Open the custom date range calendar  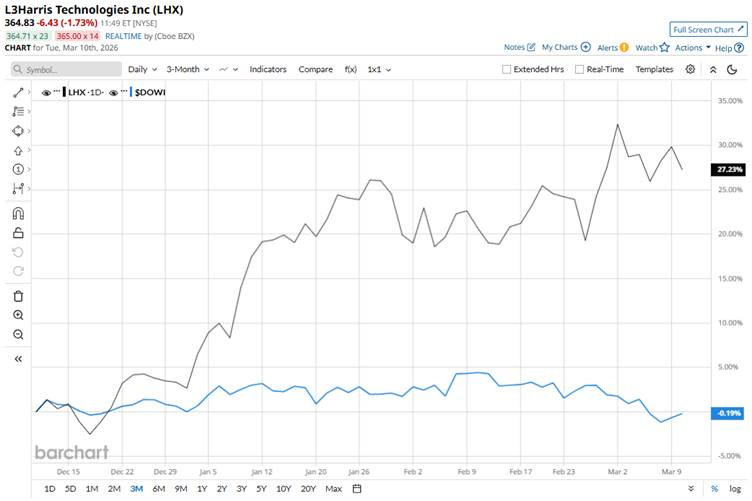[x=357, y=489]
